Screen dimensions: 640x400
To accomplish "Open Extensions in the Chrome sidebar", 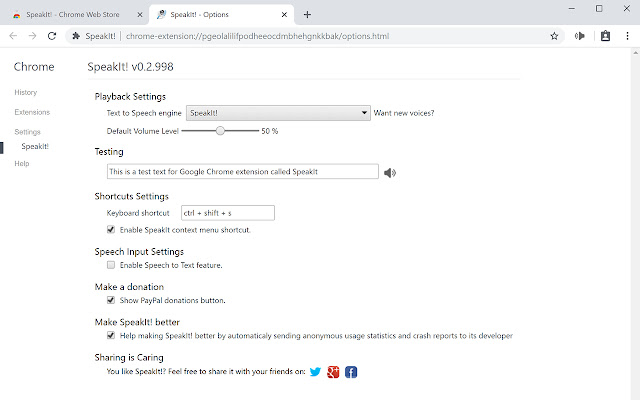I will [x=32, y=112].
